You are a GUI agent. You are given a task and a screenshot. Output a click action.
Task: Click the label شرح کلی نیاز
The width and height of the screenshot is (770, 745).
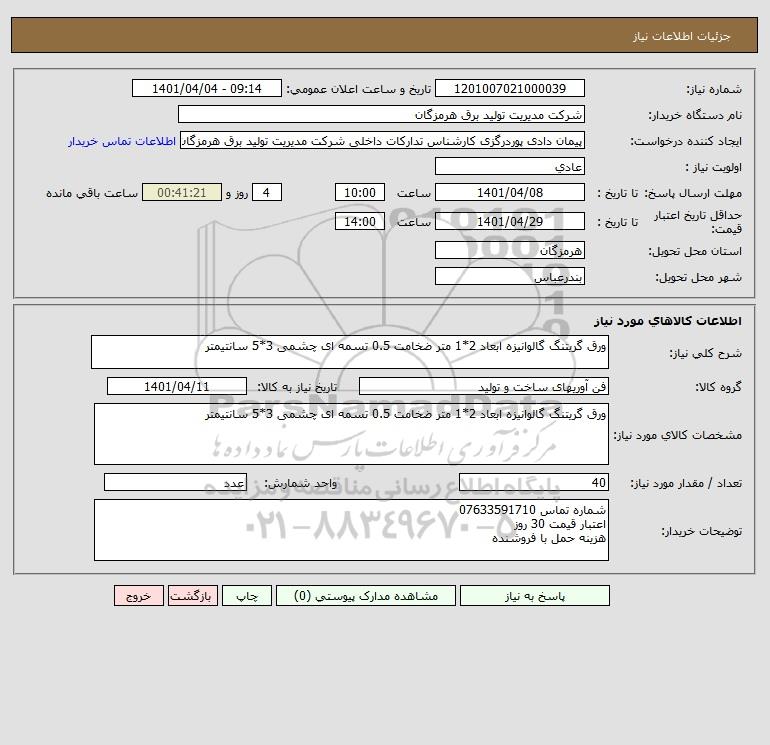click(x=706, y=354)
